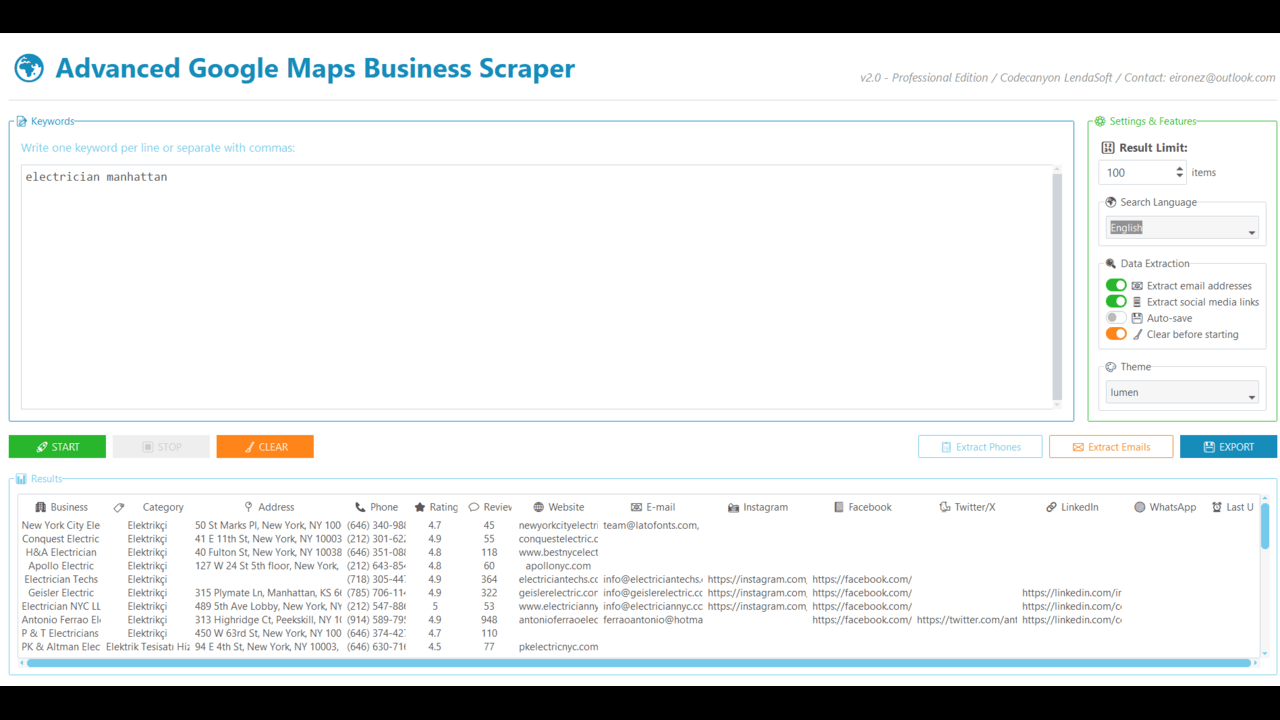Disable the Extract email addresses toggle
Screen dimensions: 1280x720
click(1116, 285)
